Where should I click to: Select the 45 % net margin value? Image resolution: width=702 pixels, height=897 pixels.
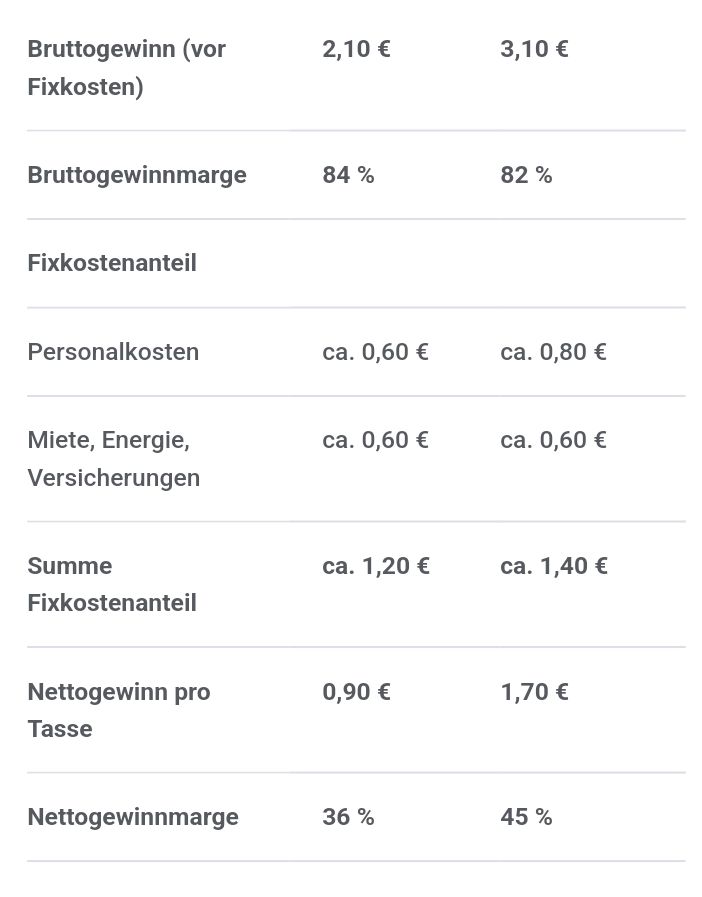(526, 817)
